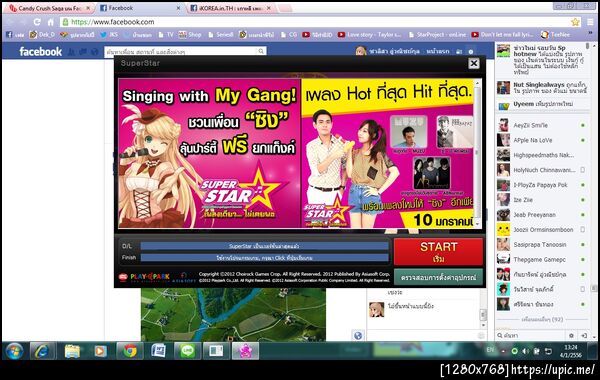
Task: Close the SuperStar launcher dialog
Action: (x=474, y=63)
